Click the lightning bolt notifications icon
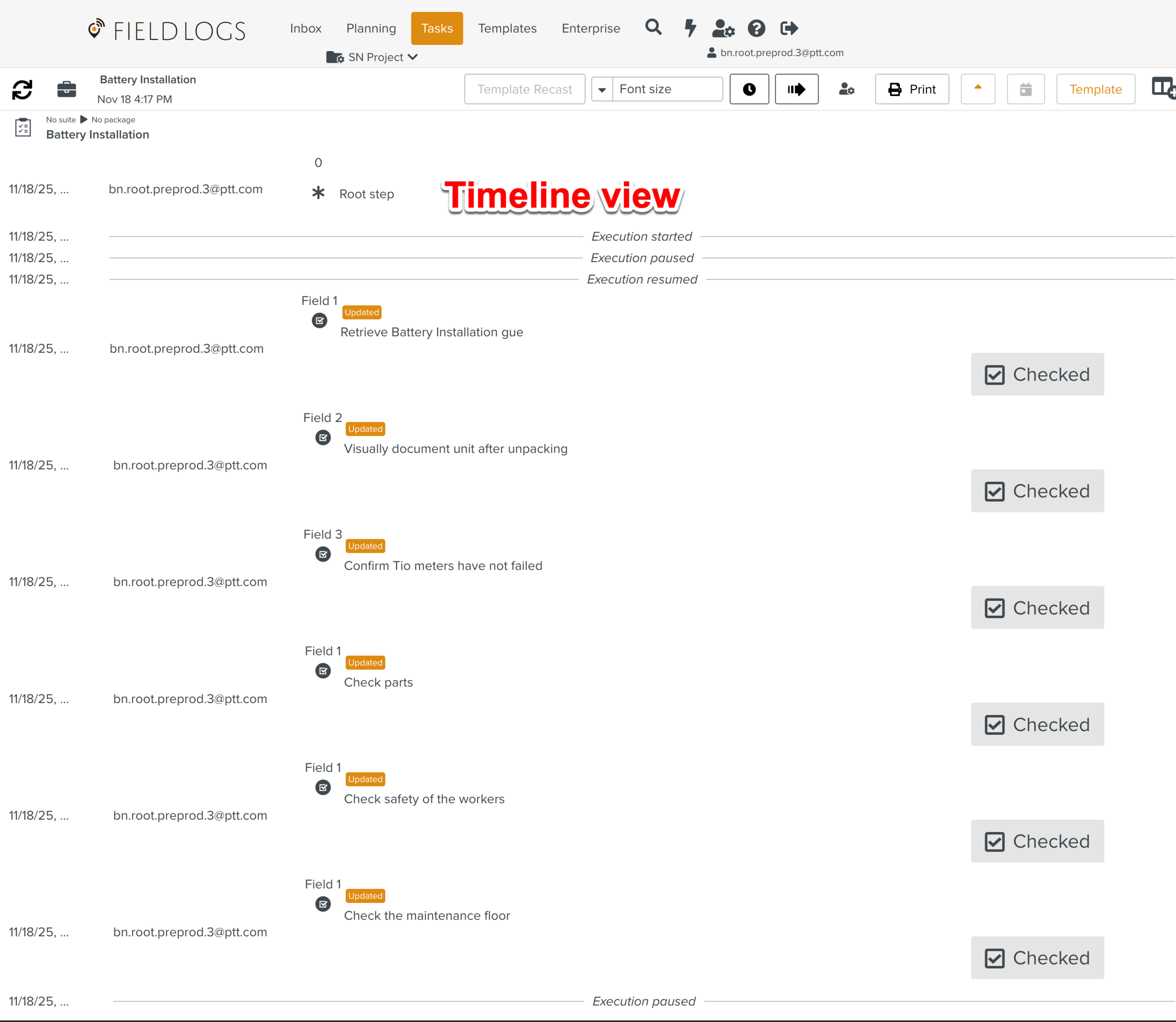The width and height of the screenshot is (1176, 1022). pos(690,27)
